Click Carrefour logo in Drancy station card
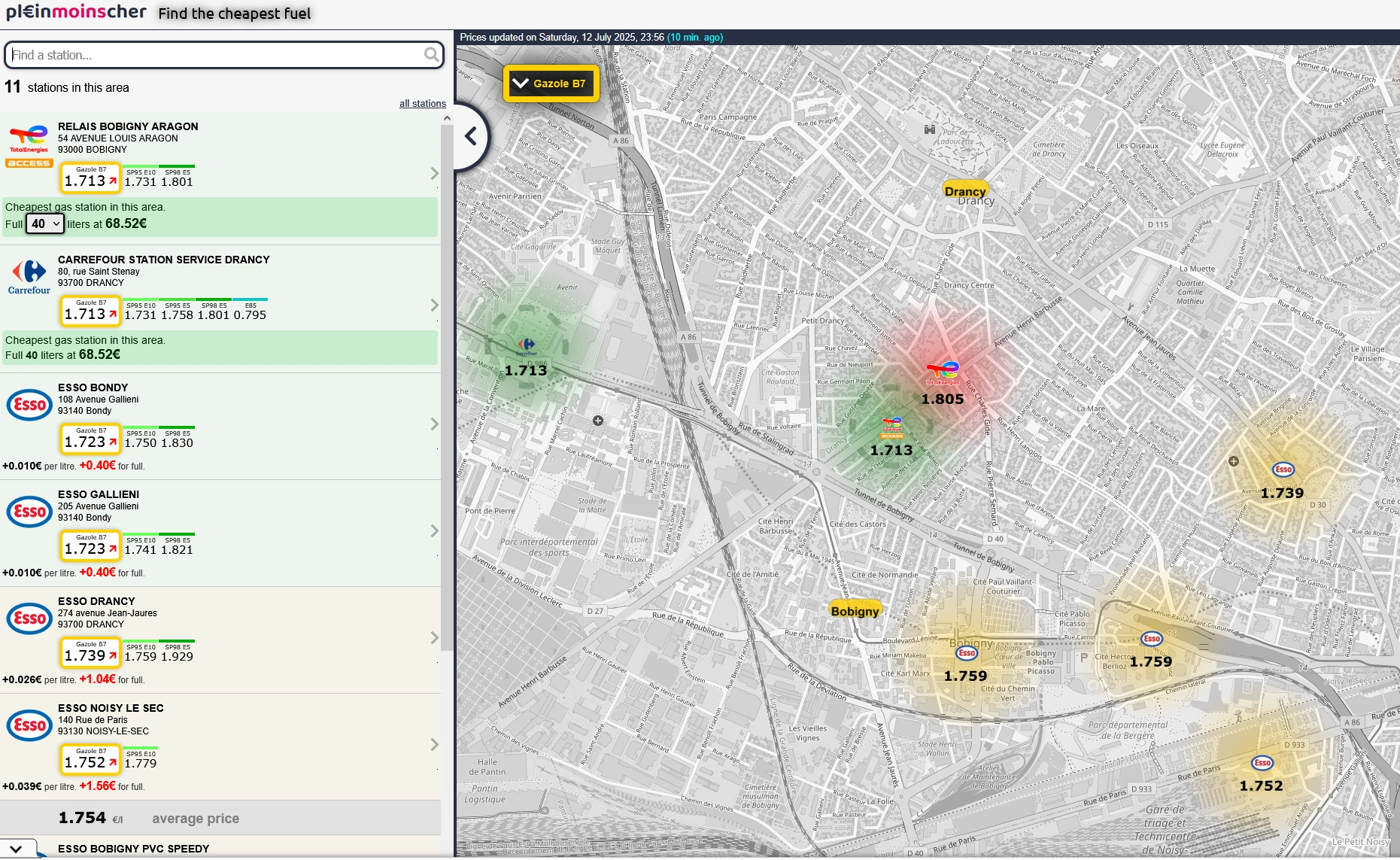The width and height of the screenshot is (1400, 860). click(29, 277)
